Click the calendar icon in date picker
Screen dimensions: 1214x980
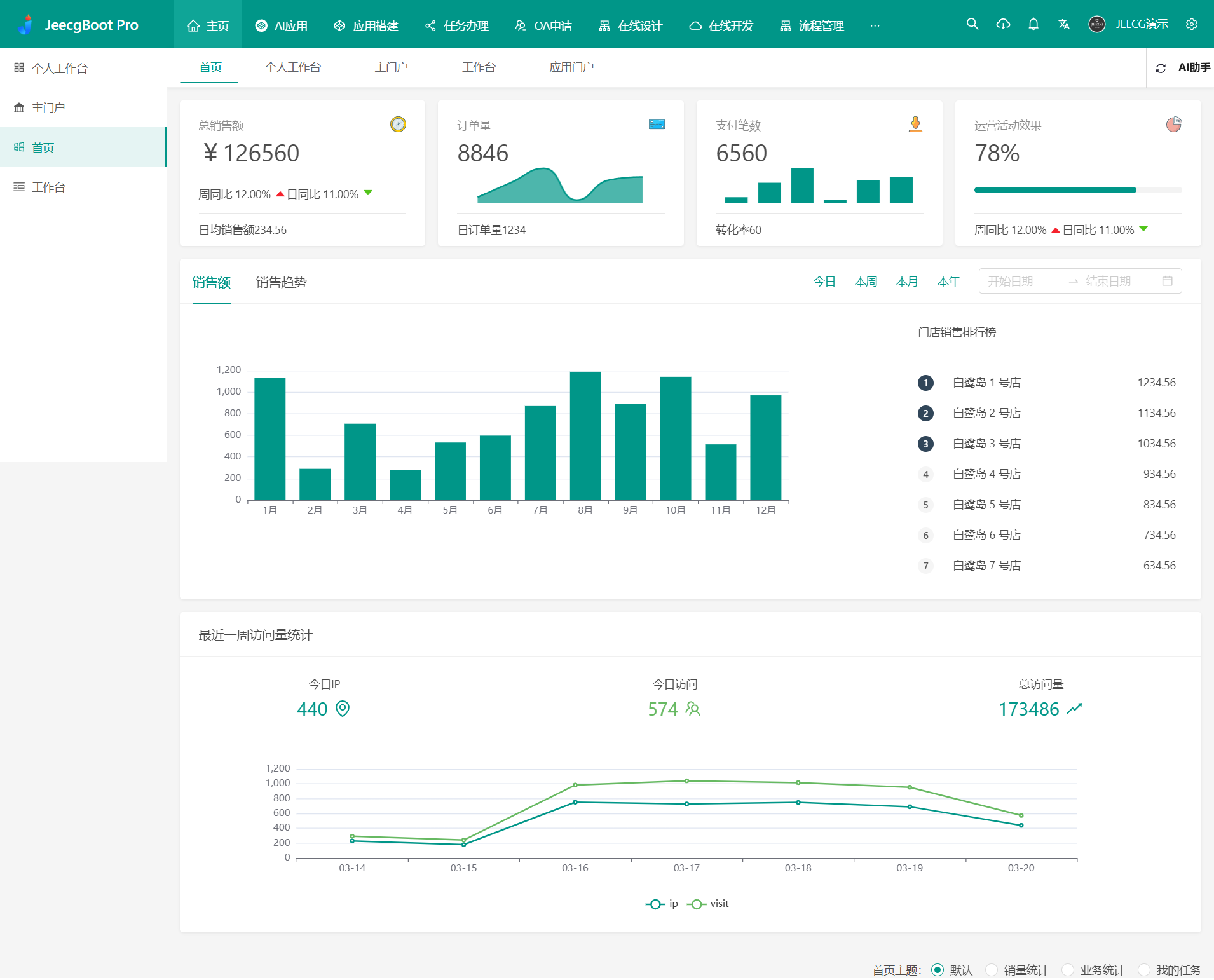[1167, 281]
